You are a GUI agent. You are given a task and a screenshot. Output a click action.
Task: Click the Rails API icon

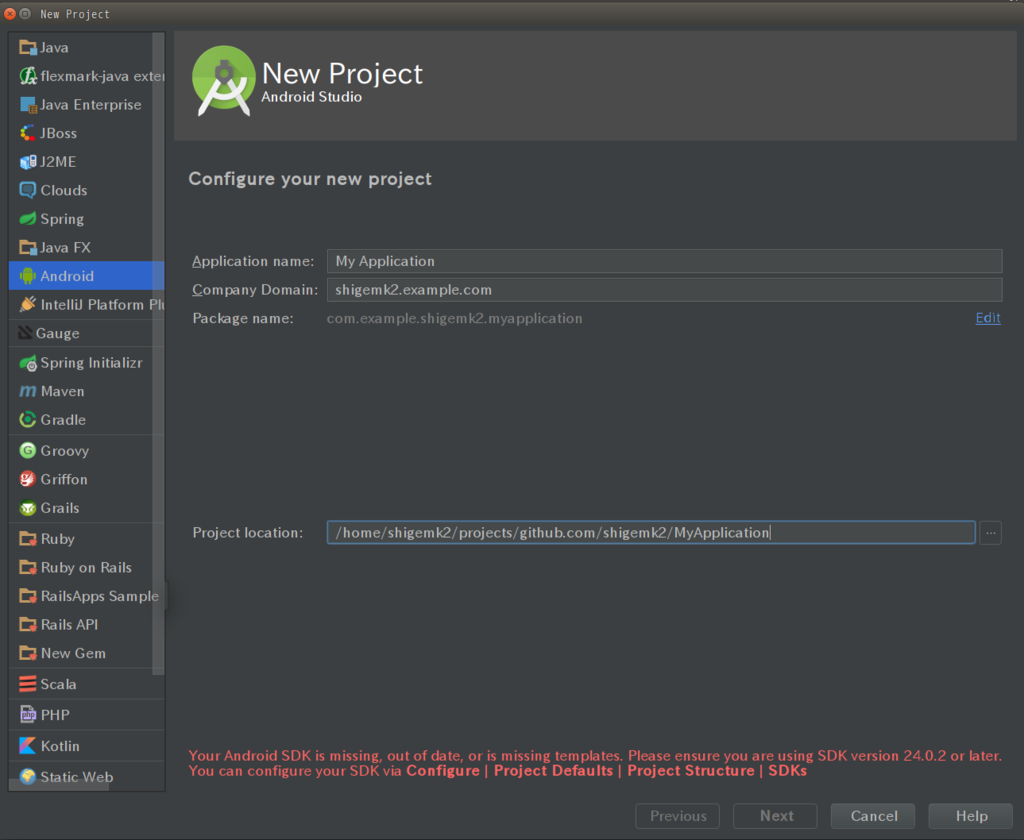[x=27, y=624]
